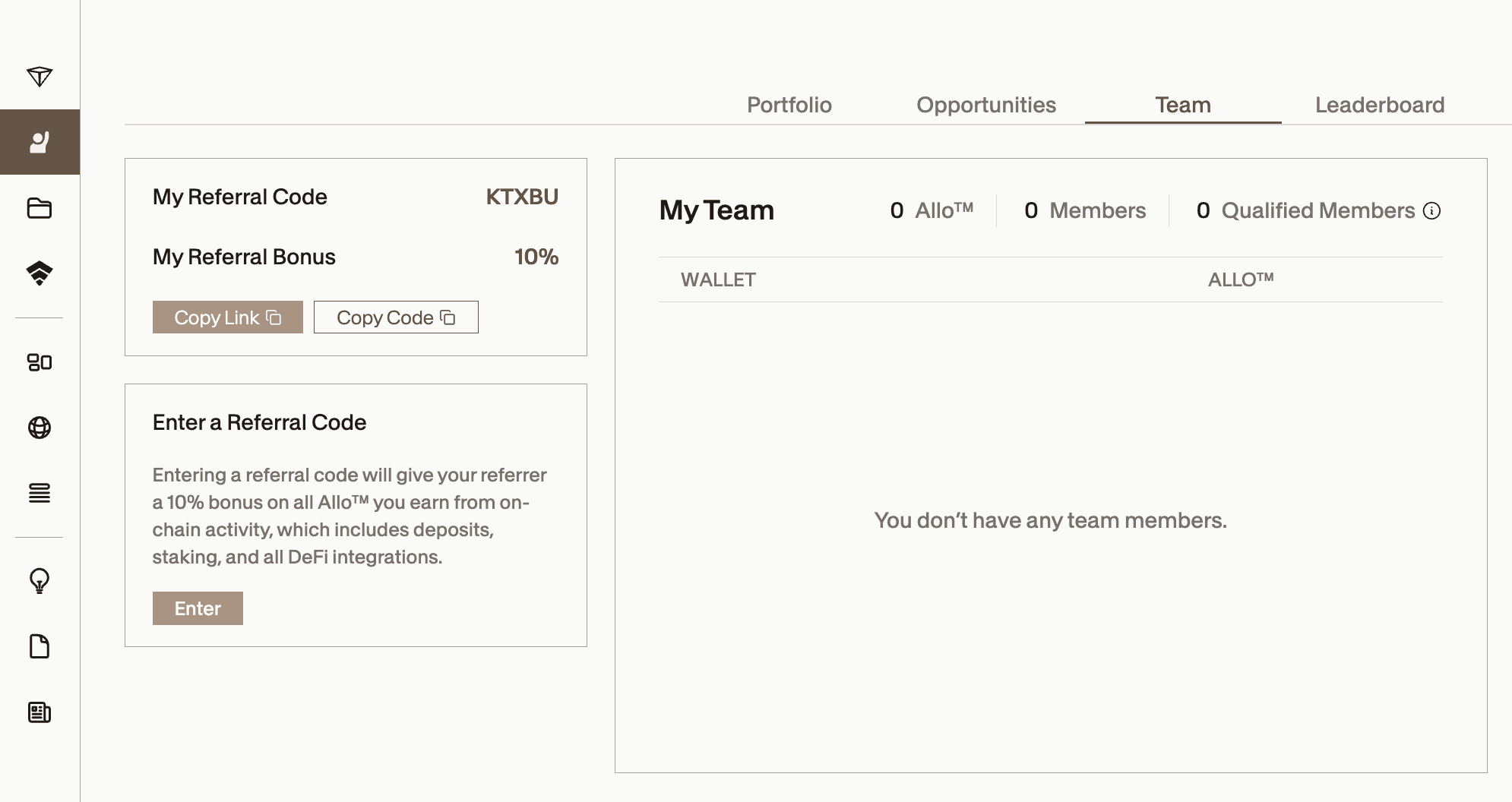This screenshot has height=802, width=1512.
Task: Open the newspaper icon in sidebar
Action: (x=40, y=712)
